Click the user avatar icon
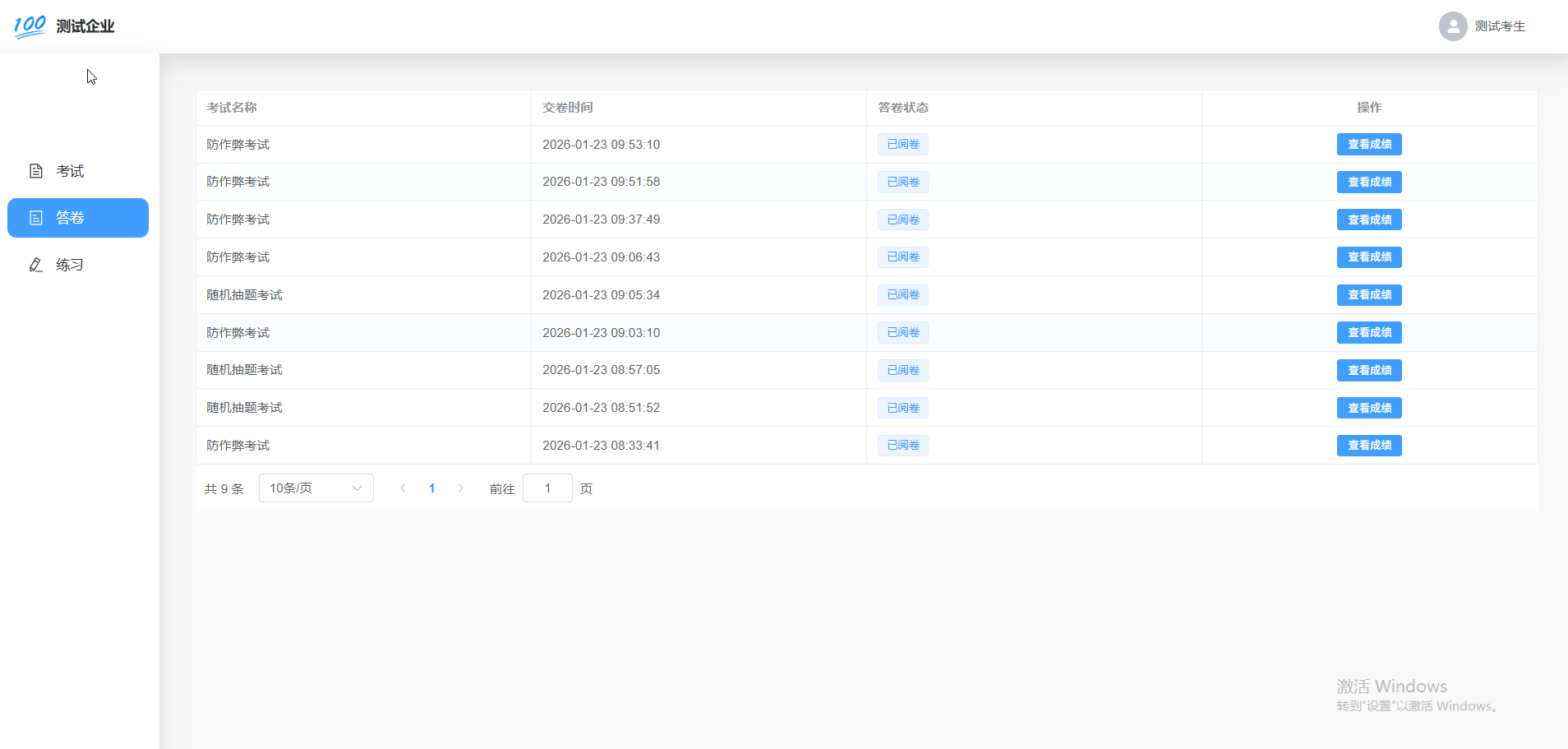1568x749 pixels. pos(1452,26)
